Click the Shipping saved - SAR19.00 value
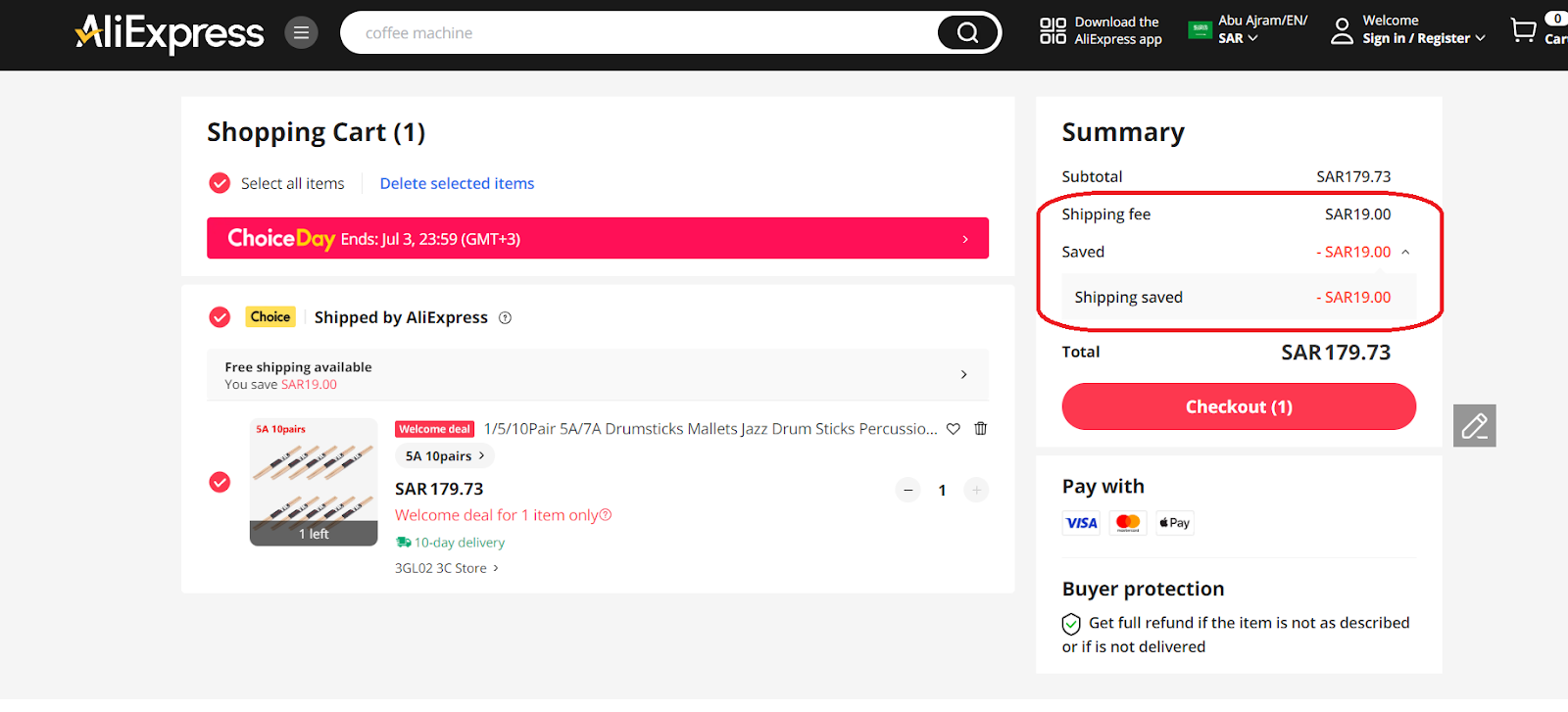 (x=1353, y=298)
